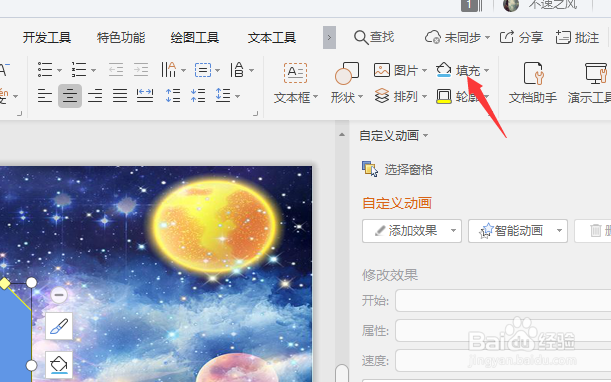Expand the bullet list style dropdown arrow
611x382 pixels.
pyautogui.click(x=59, y=71)
